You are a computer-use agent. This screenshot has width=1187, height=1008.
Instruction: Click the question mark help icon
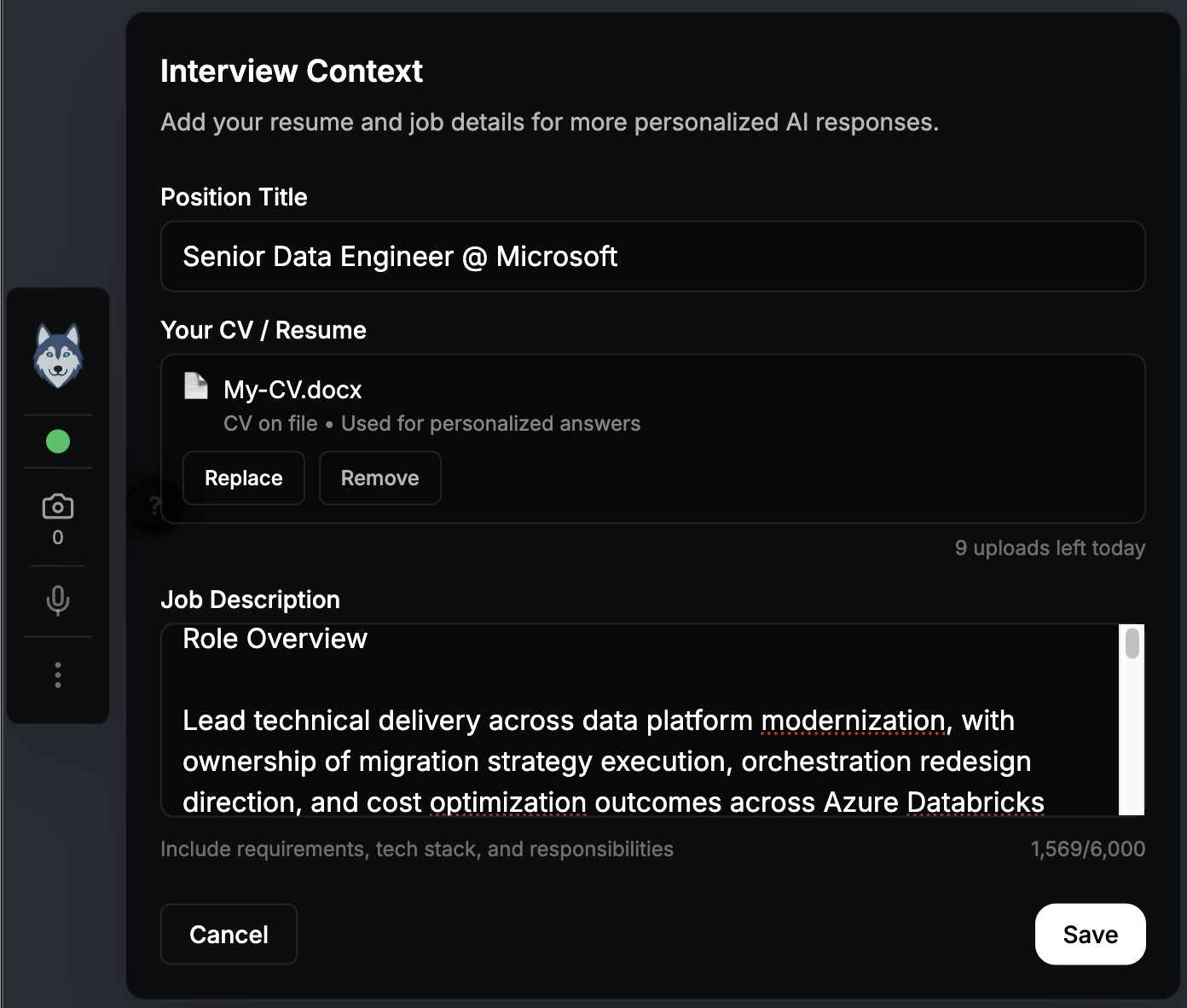154,506
